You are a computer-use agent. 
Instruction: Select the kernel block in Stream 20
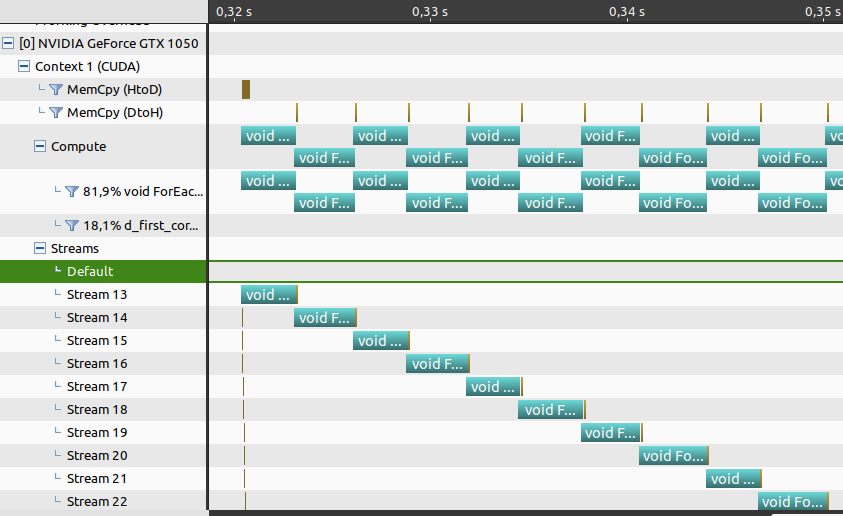tap(673, 456)
